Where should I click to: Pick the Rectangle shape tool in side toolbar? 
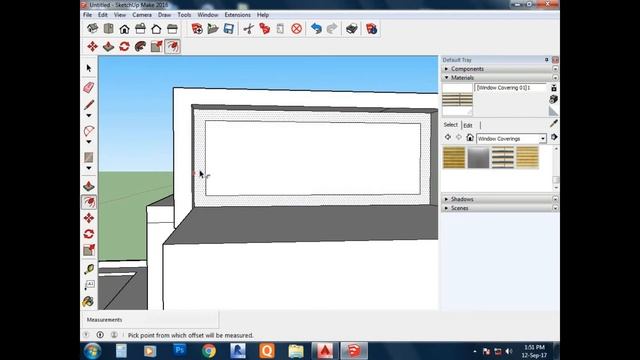(89, 157)
